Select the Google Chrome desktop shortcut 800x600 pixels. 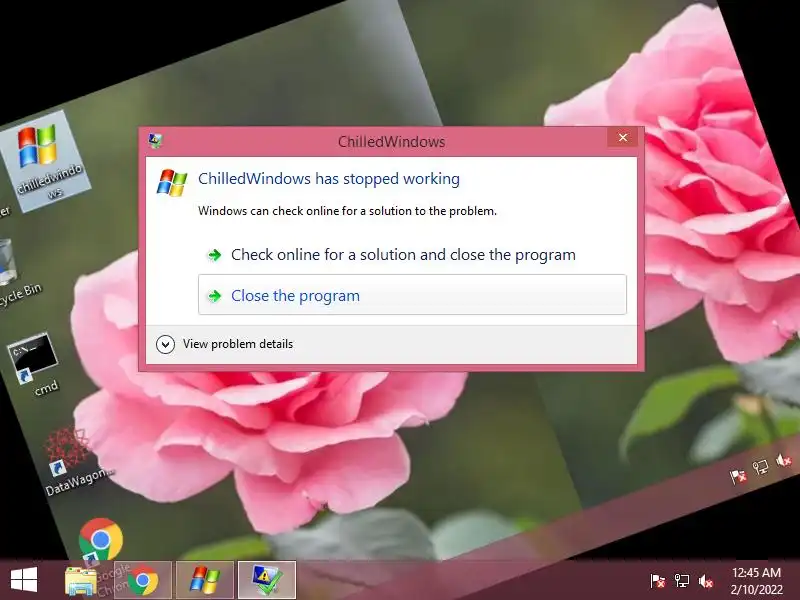point(102,541)
